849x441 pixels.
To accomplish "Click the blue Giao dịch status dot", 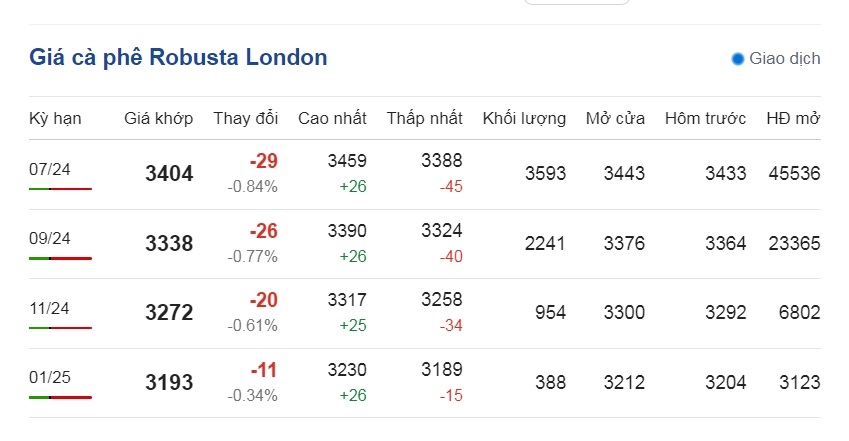I will pos(737,59).
